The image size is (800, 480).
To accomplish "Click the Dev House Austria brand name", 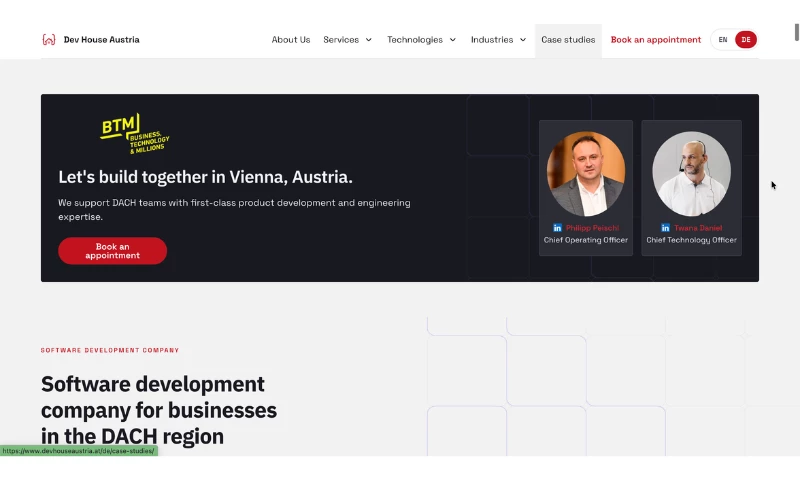I will coord(102,40).
